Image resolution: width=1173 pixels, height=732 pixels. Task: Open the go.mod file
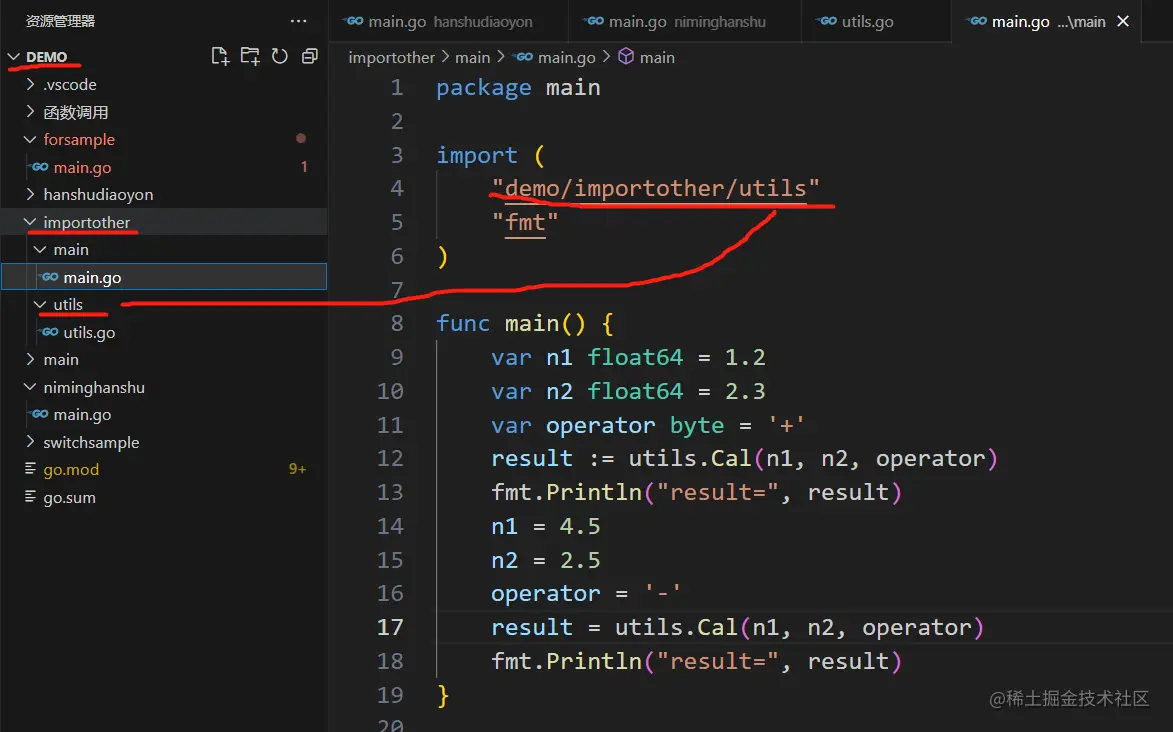(164, 469)
